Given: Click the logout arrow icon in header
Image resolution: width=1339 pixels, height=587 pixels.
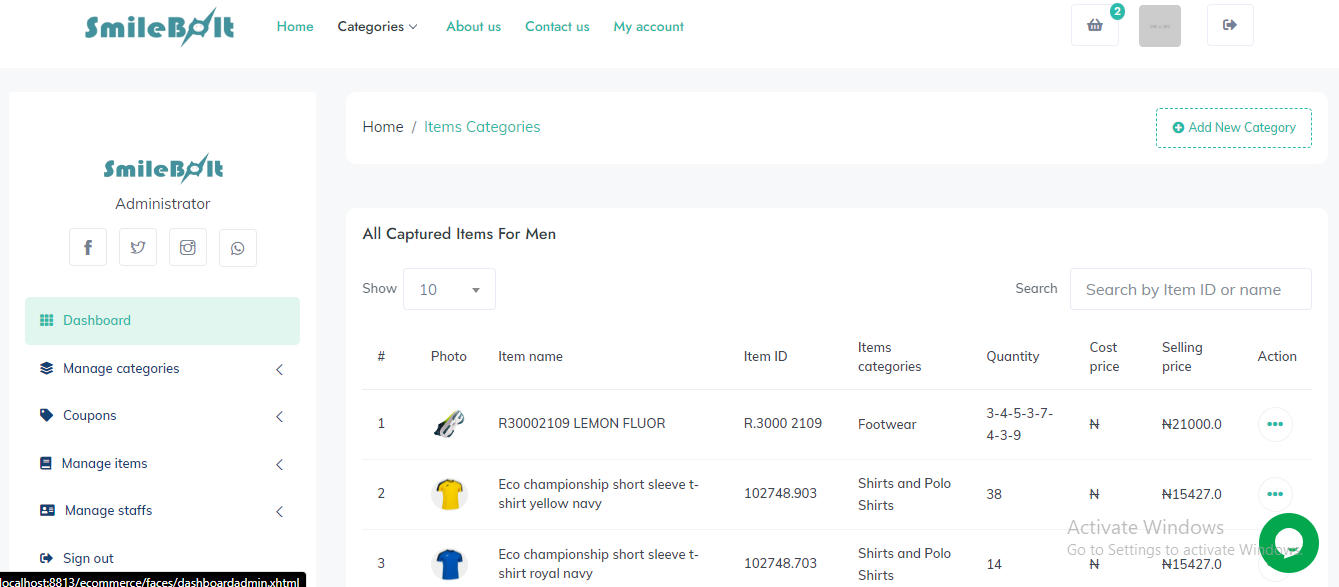Looking at the screenshot, I should coord(1229,26).
